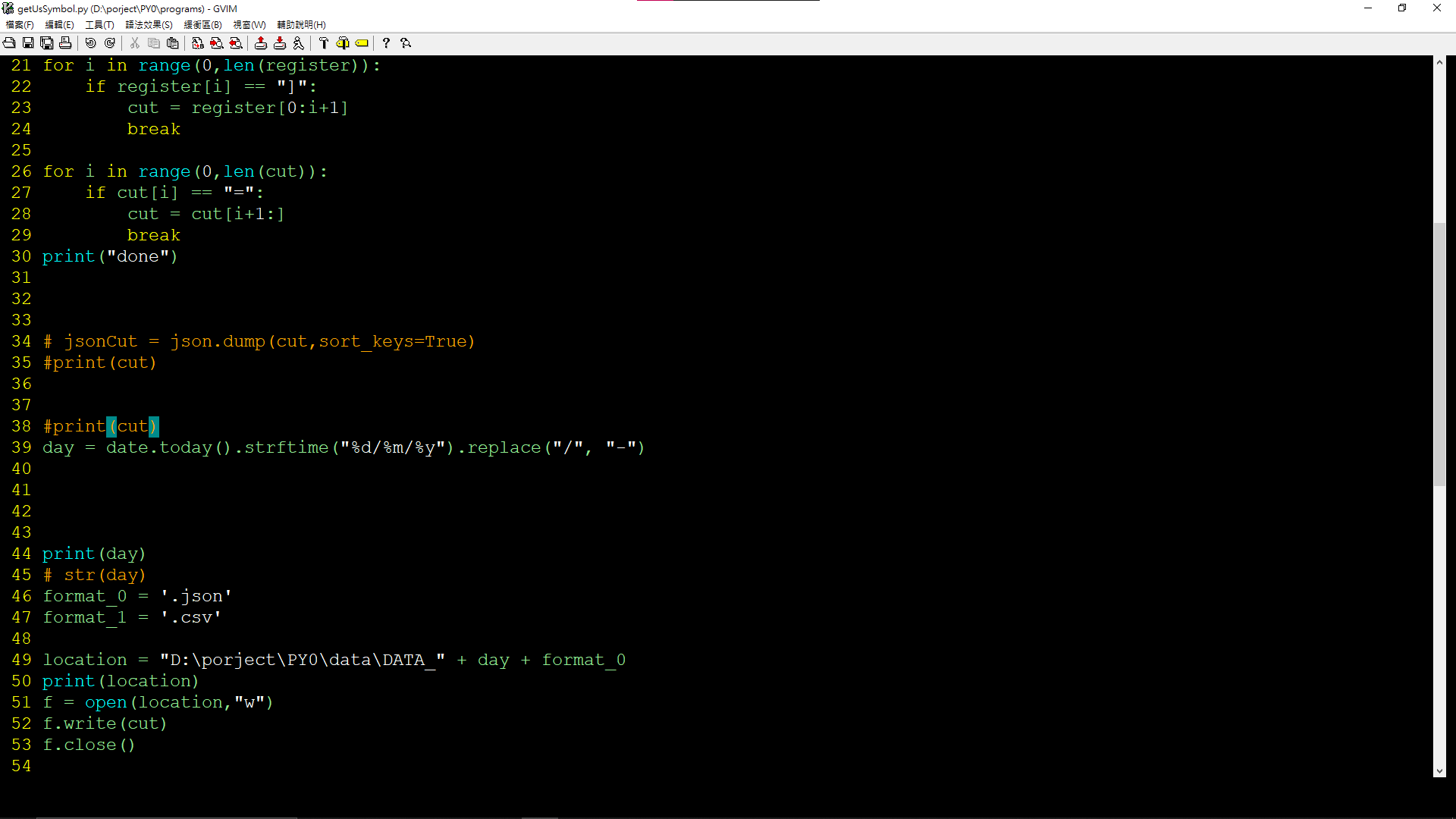
Task: Click highlighted '#print(cut)' on line 38
Action: point(100,427)
